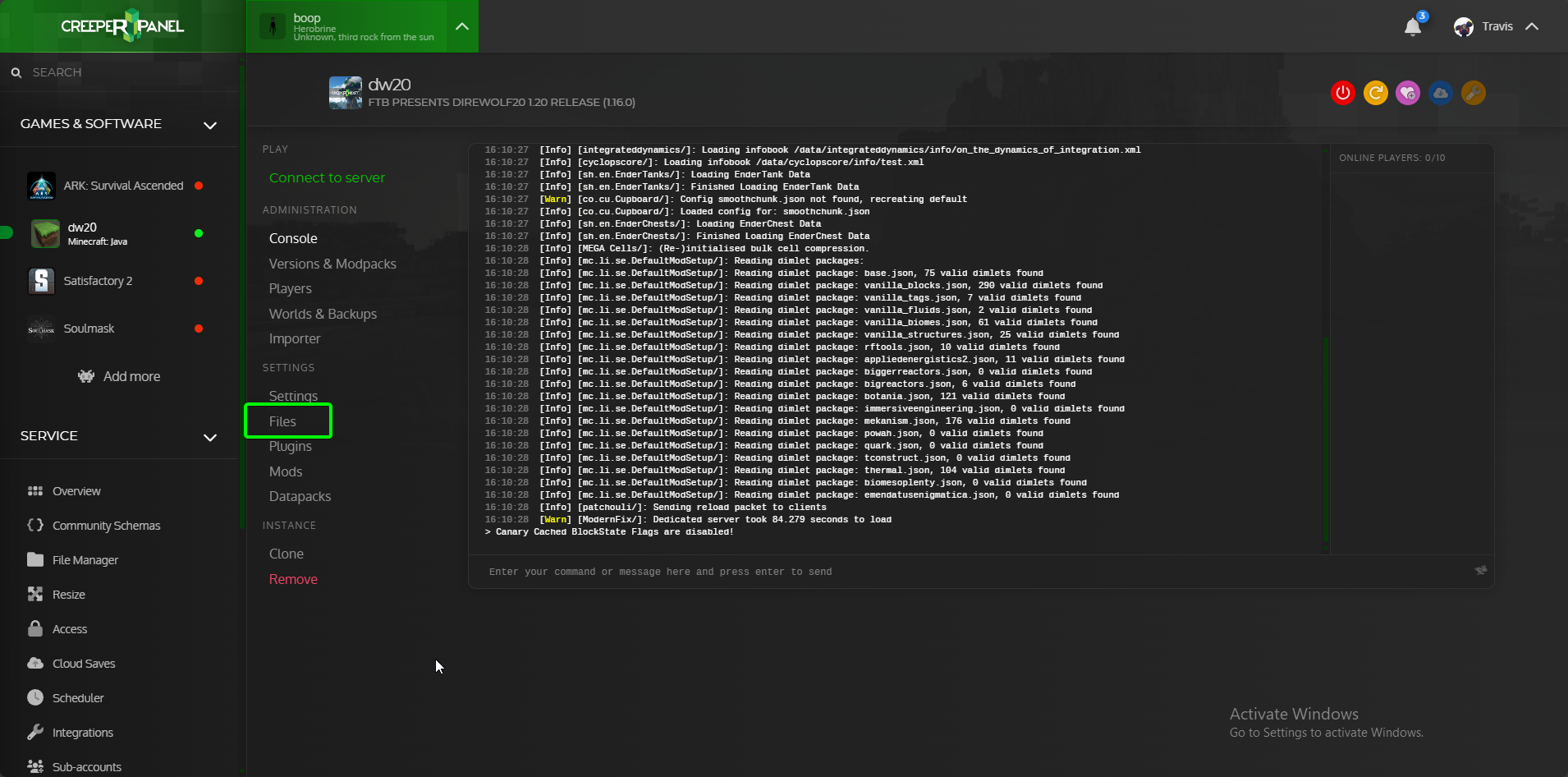Click Clone instance
The width and height of the screenshot is (1568, 777).
pos(287,554)
